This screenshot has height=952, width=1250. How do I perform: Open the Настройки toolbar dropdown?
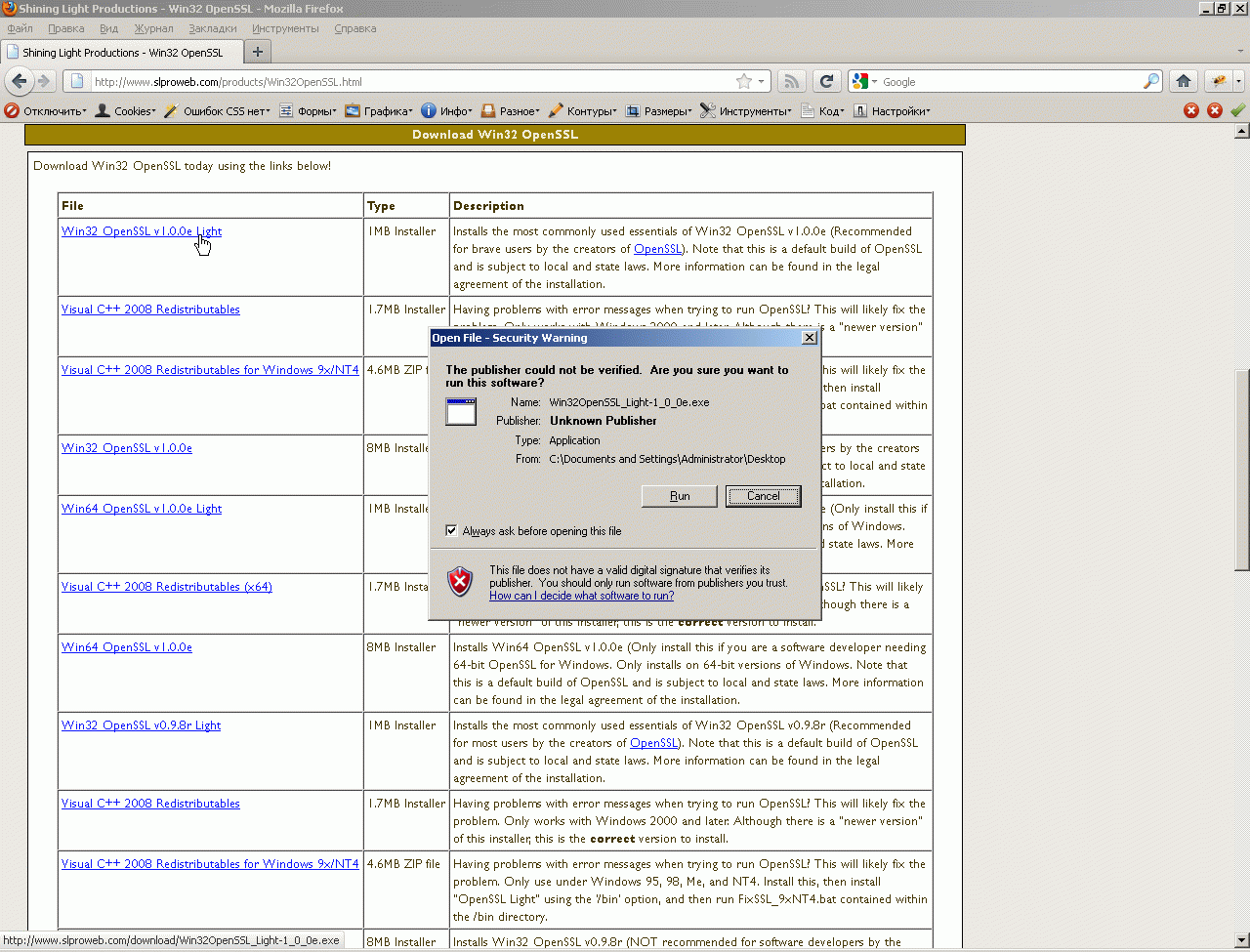click(x=892, y=110)
